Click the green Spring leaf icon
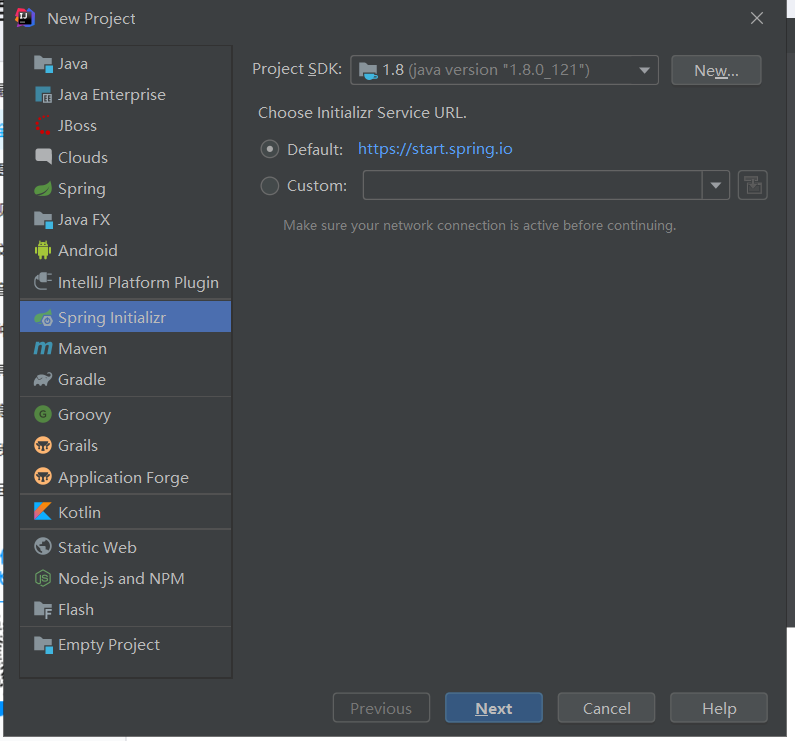This screenshot has width=795, height=741. [x=43, y=189]
